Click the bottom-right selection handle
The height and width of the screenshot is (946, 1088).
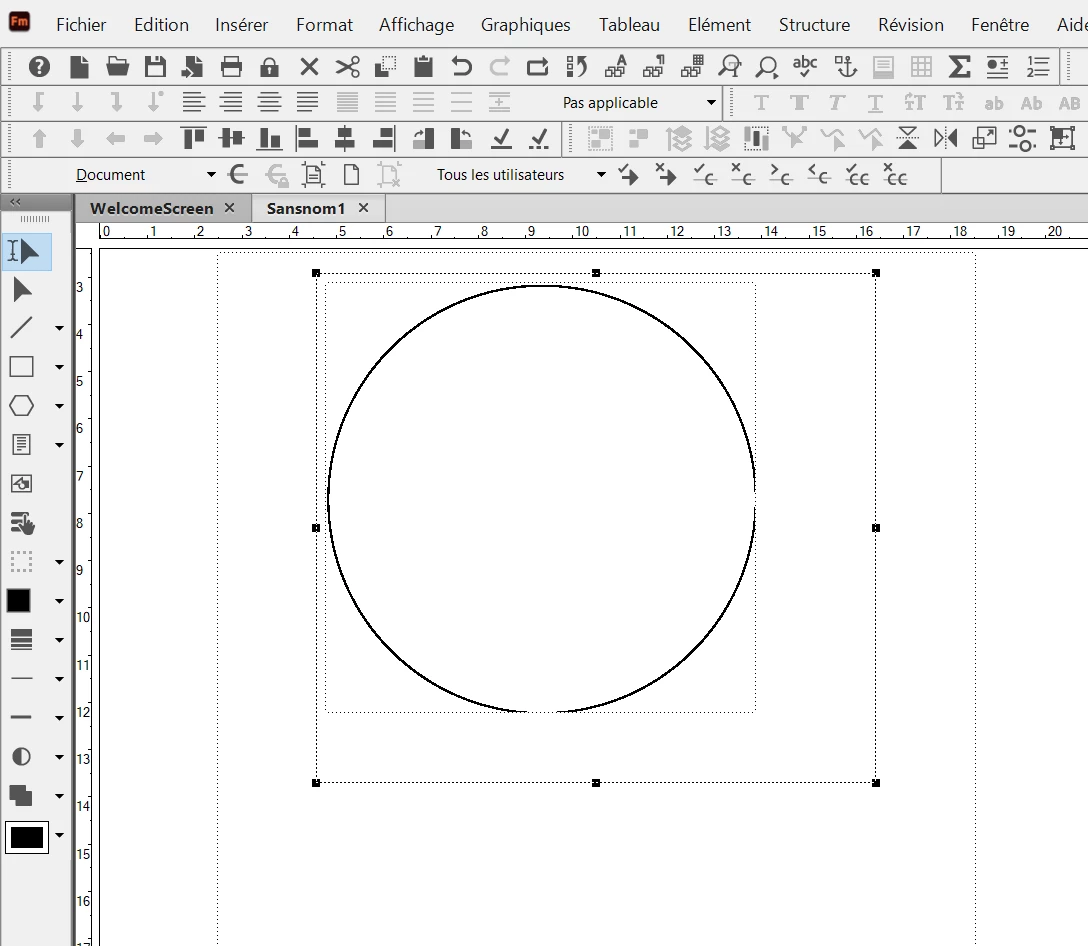pyautogui.click(x=876, y=783)
